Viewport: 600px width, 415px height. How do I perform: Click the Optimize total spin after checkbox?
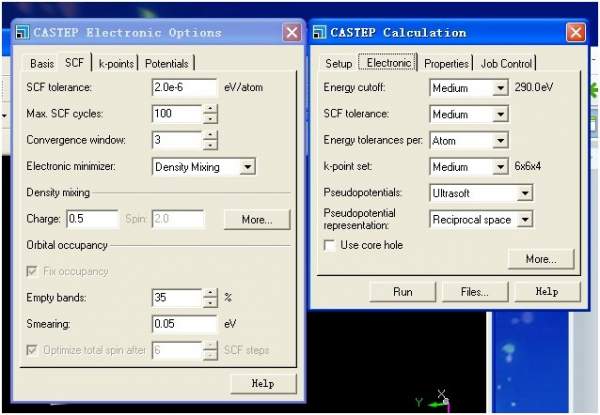(x=32, y=350)
